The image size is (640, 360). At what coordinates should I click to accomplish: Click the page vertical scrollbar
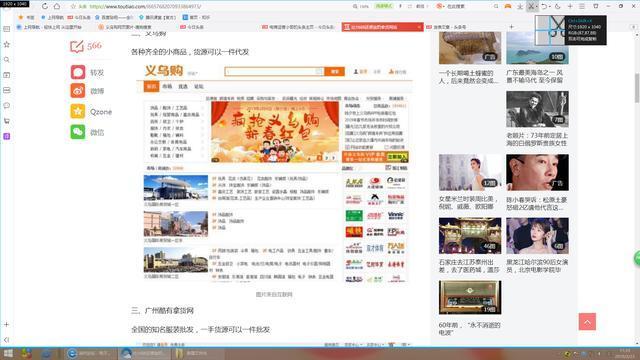pos(637,88)
